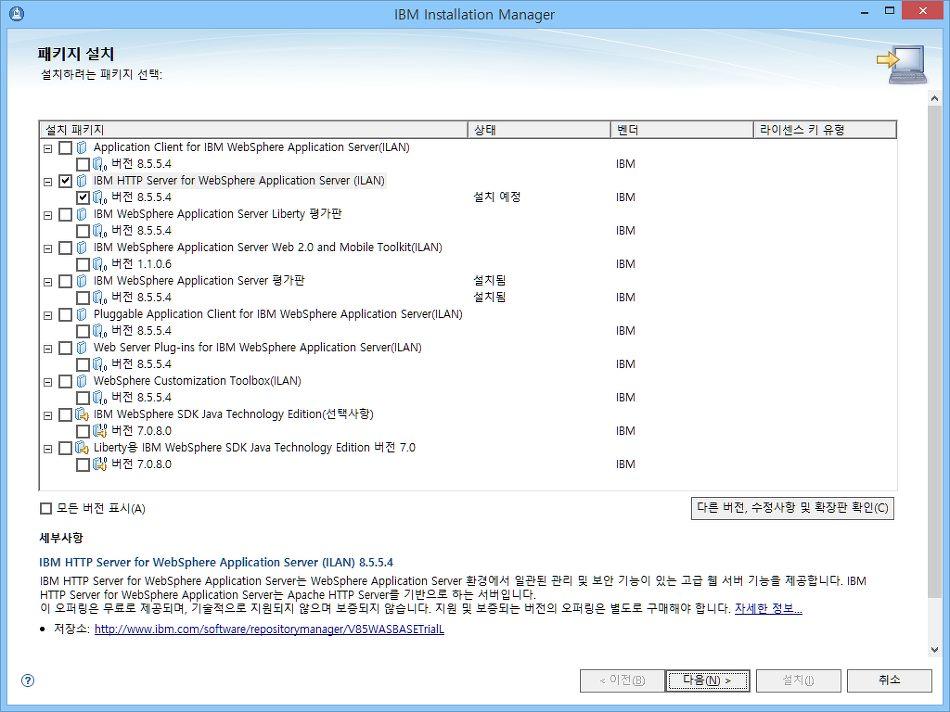Screen dimensions: 950x712
Task: Collapse Web Server Plug-ins node
Action: click(x=48, y=348)
